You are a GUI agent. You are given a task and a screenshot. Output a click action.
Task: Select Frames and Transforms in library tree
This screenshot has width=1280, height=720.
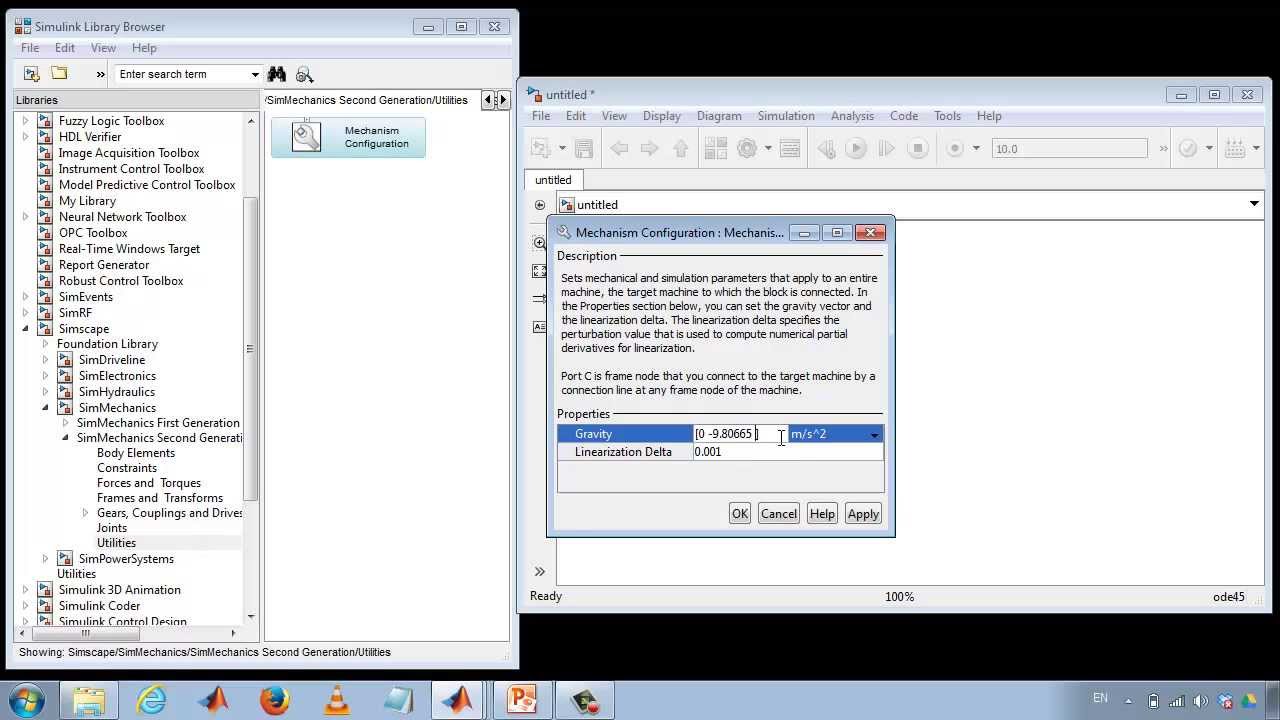click(x=160, y=498)
